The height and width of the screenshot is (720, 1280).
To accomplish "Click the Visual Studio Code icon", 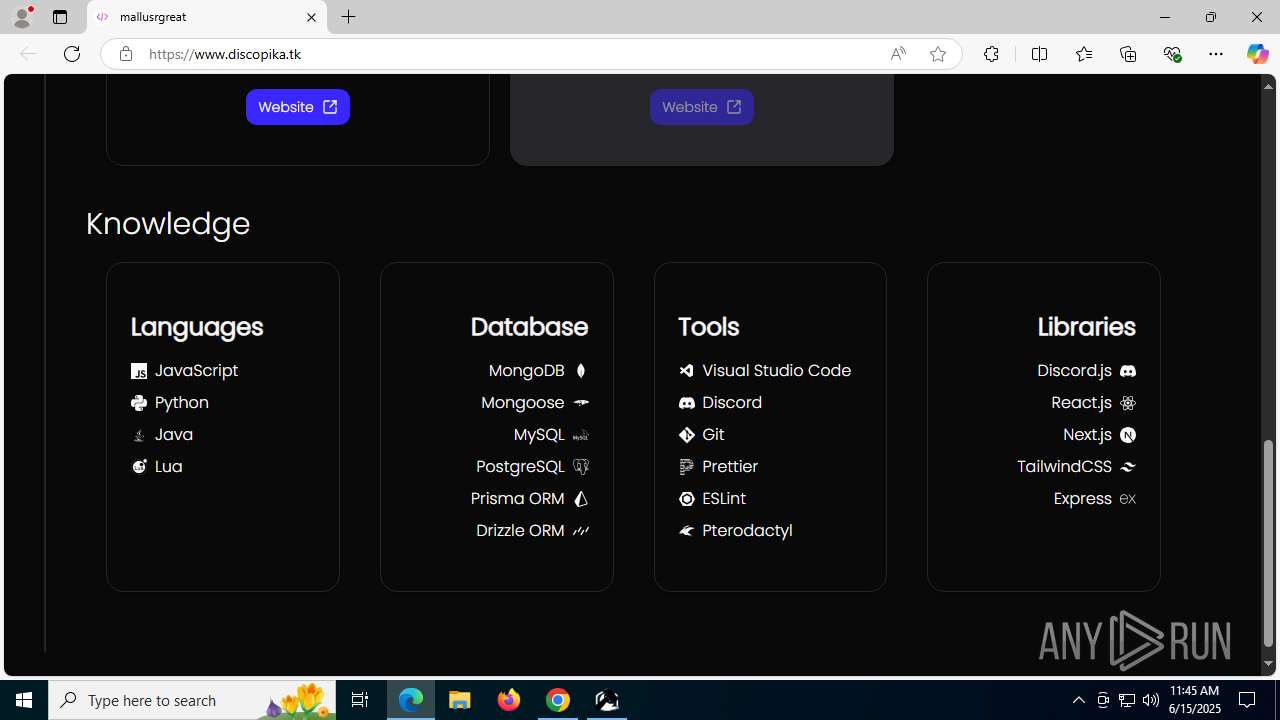I will coord(686,371).
